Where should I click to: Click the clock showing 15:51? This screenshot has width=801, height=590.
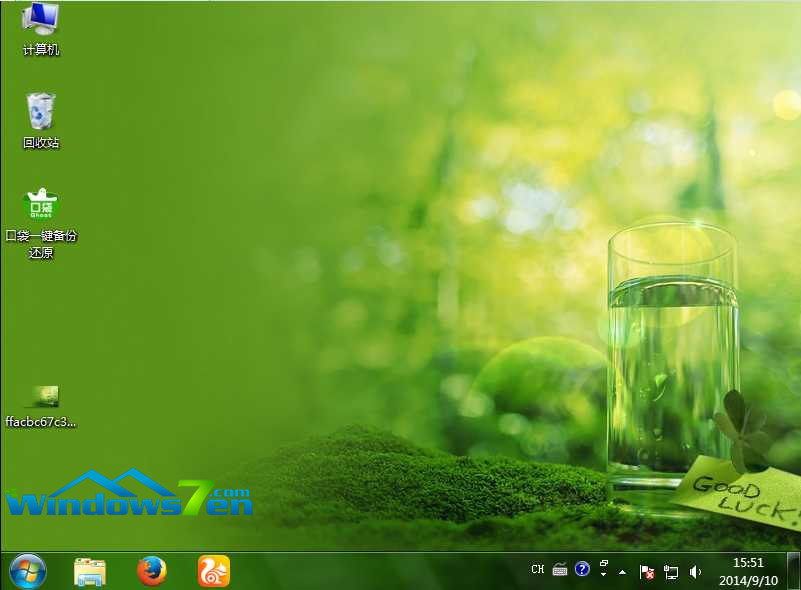pos(748,563)
